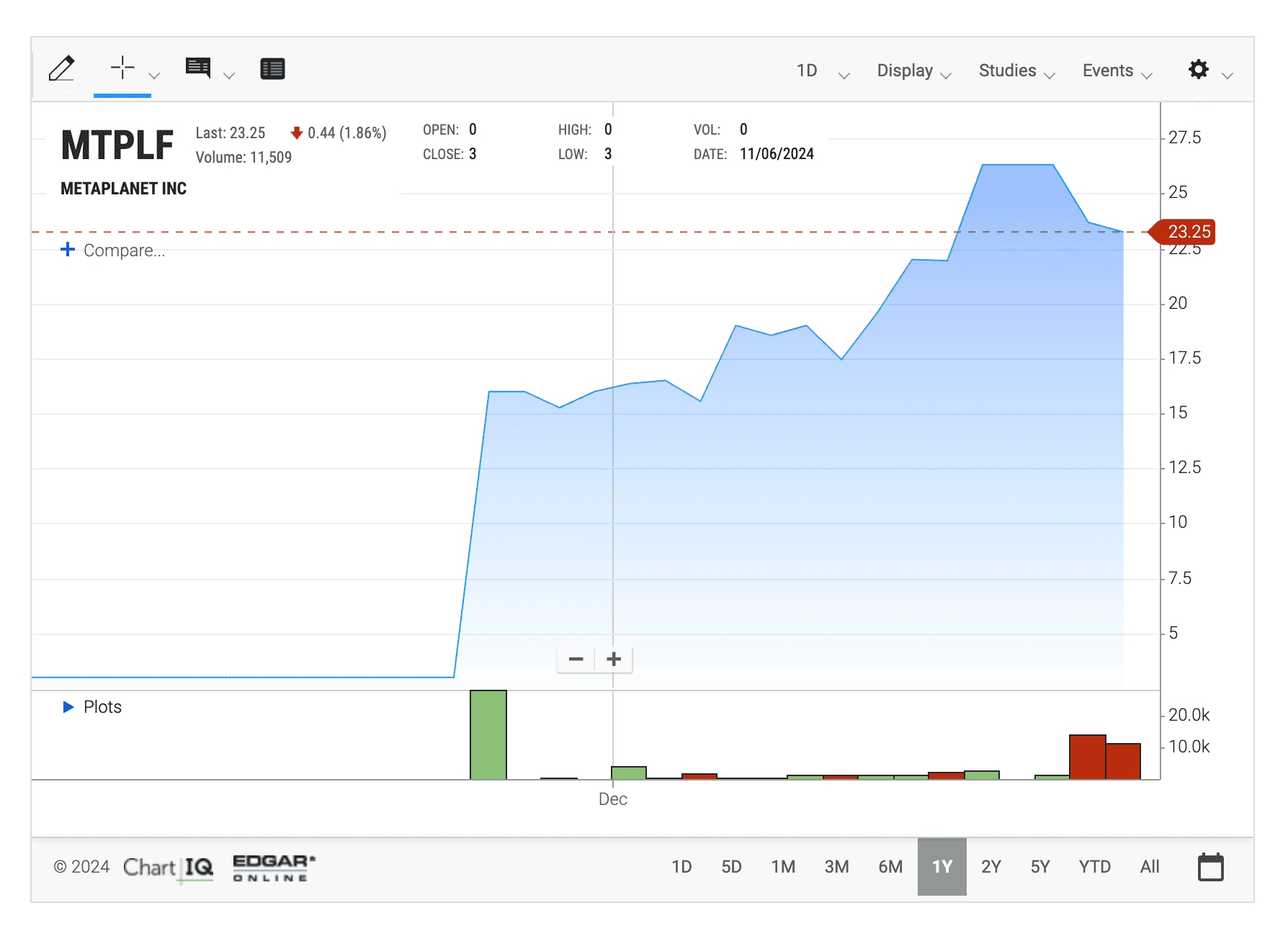Viewport: 1288px width, 936px height.
Task: Click the date value 11/06/2024
Action: 777,154
